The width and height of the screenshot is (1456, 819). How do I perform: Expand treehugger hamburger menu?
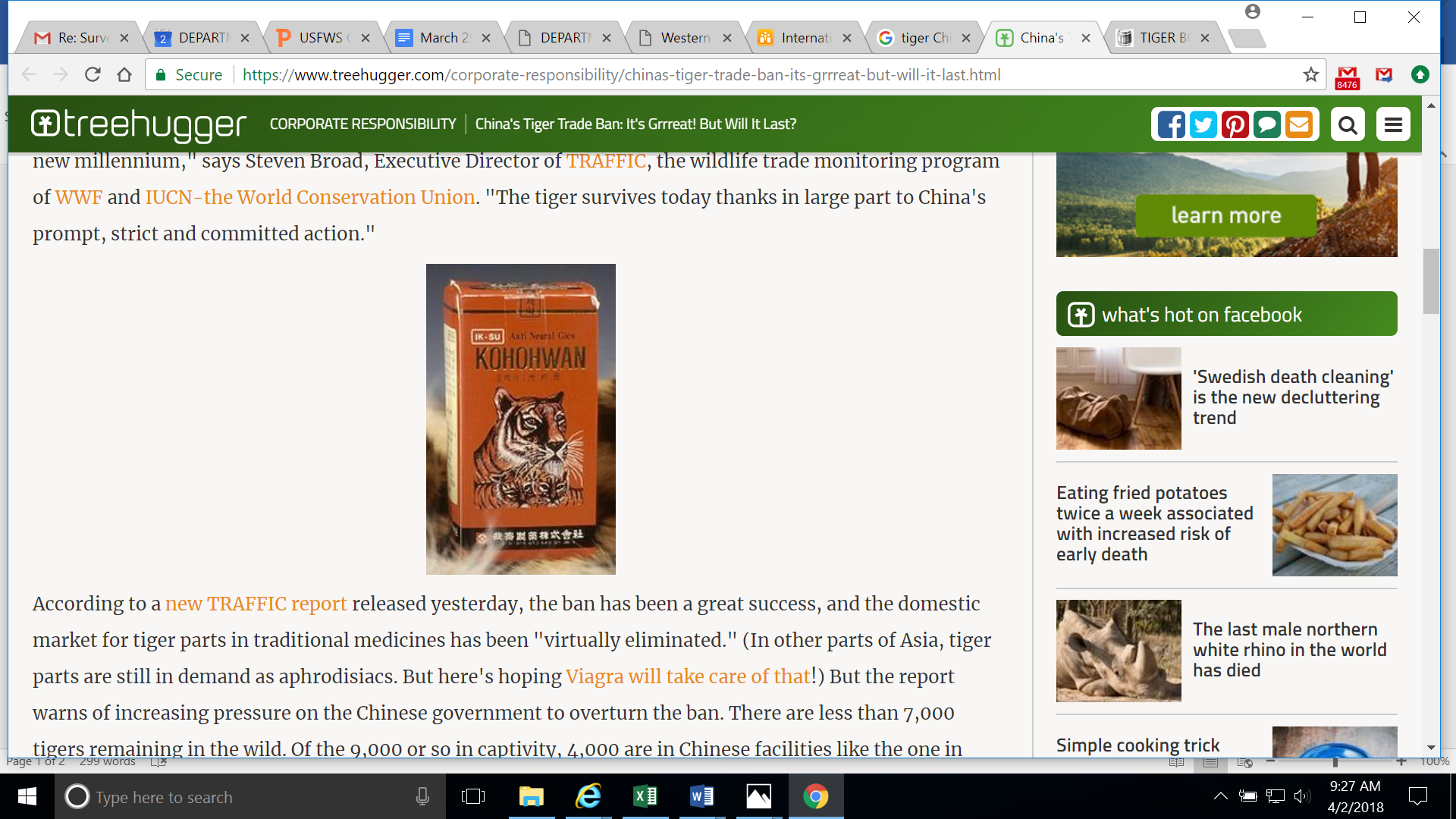(1393, 124)
